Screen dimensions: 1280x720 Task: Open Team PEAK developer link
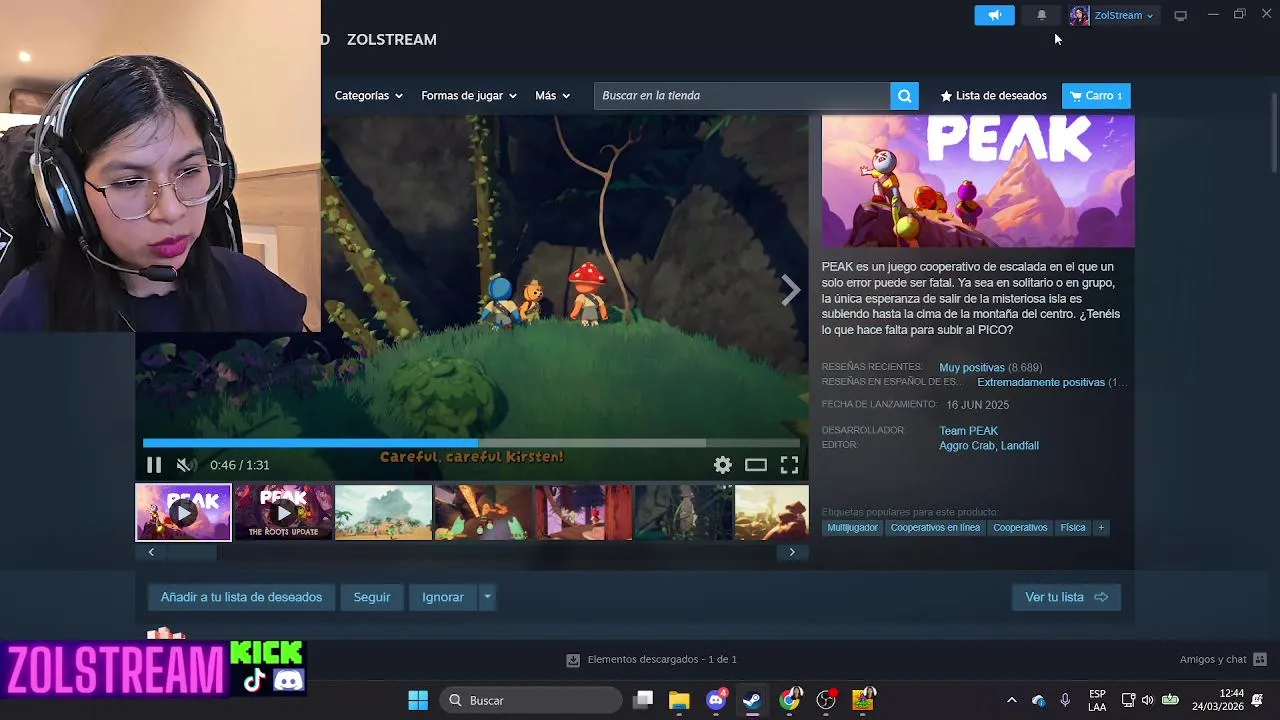tap(968, 430)
